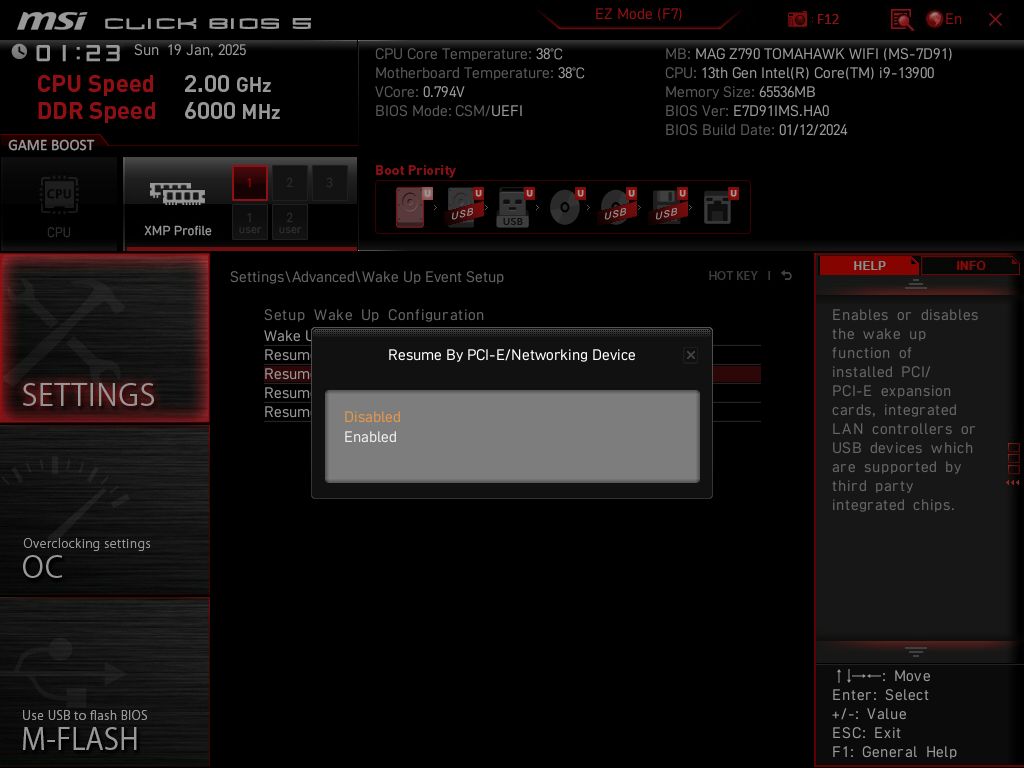
Task: Change language via the En globe icon
Action: point(944,20)
